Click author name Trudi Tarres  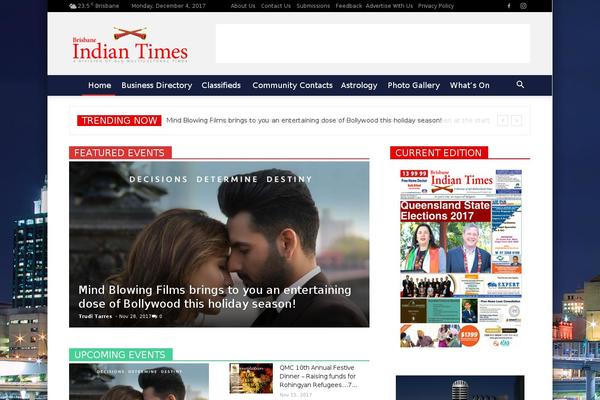(x=95, y=316)
